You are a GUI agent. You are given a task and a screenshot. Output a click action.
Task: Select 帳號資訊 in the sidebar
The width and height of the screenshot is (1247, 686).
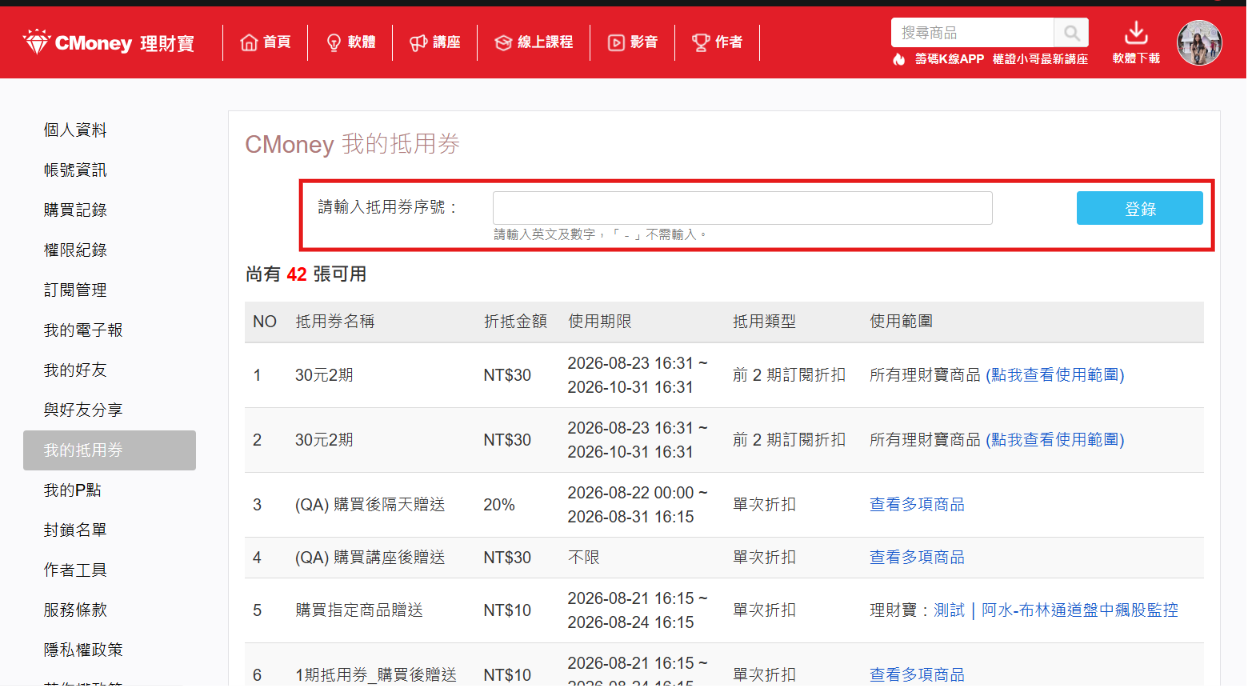tap(75, 170)
